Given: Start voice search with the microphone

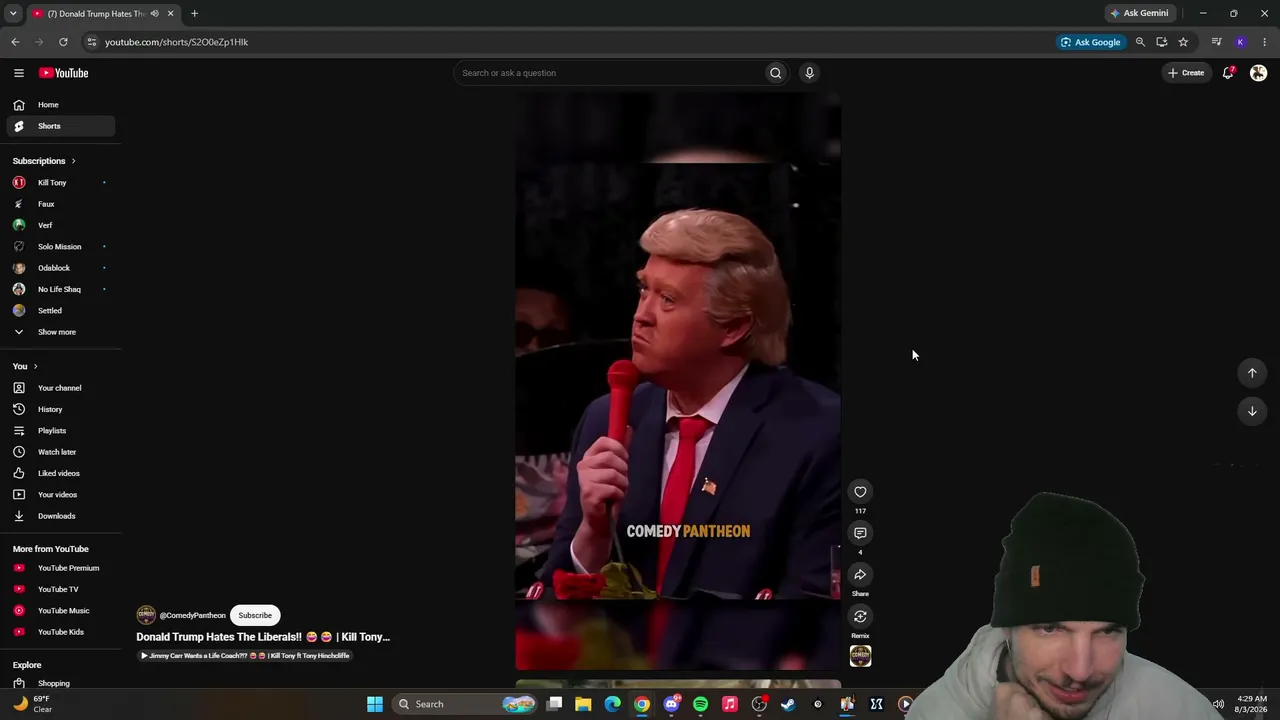Looking at the screenshot, I should tap(809, 73).
